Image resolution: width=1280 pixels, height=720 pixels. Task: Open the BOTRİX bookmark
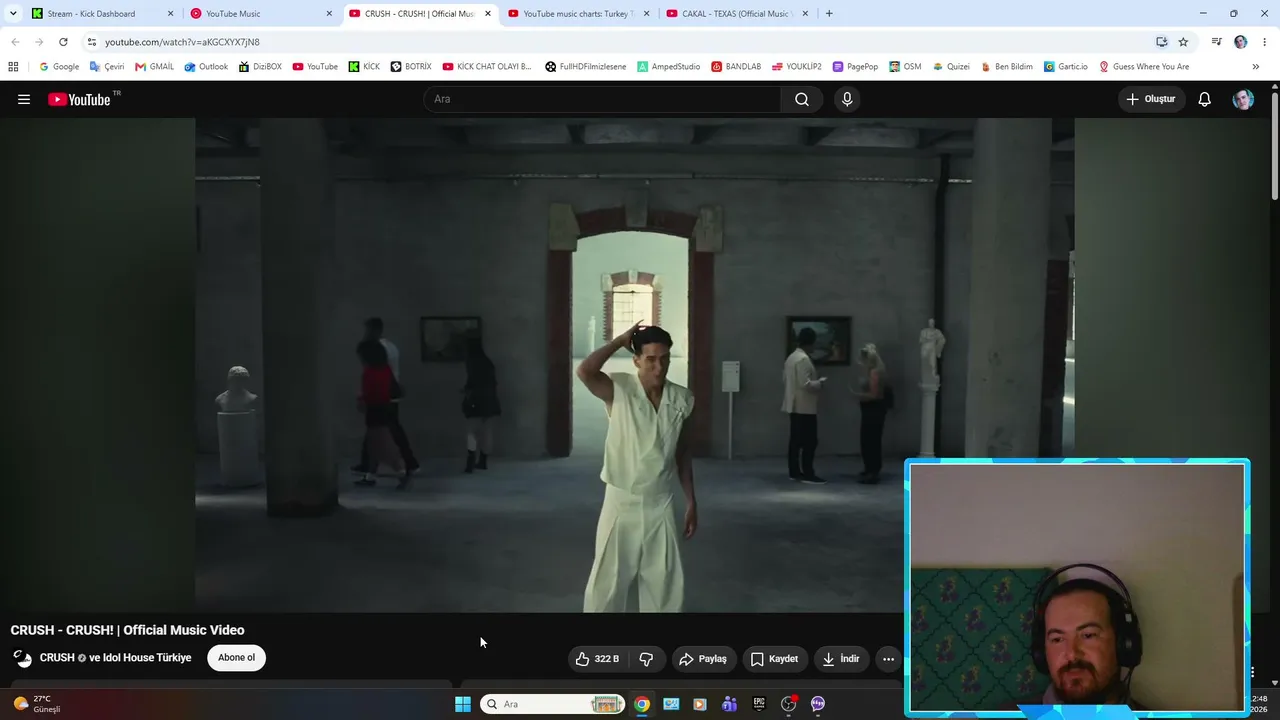(x=411, y=67)
